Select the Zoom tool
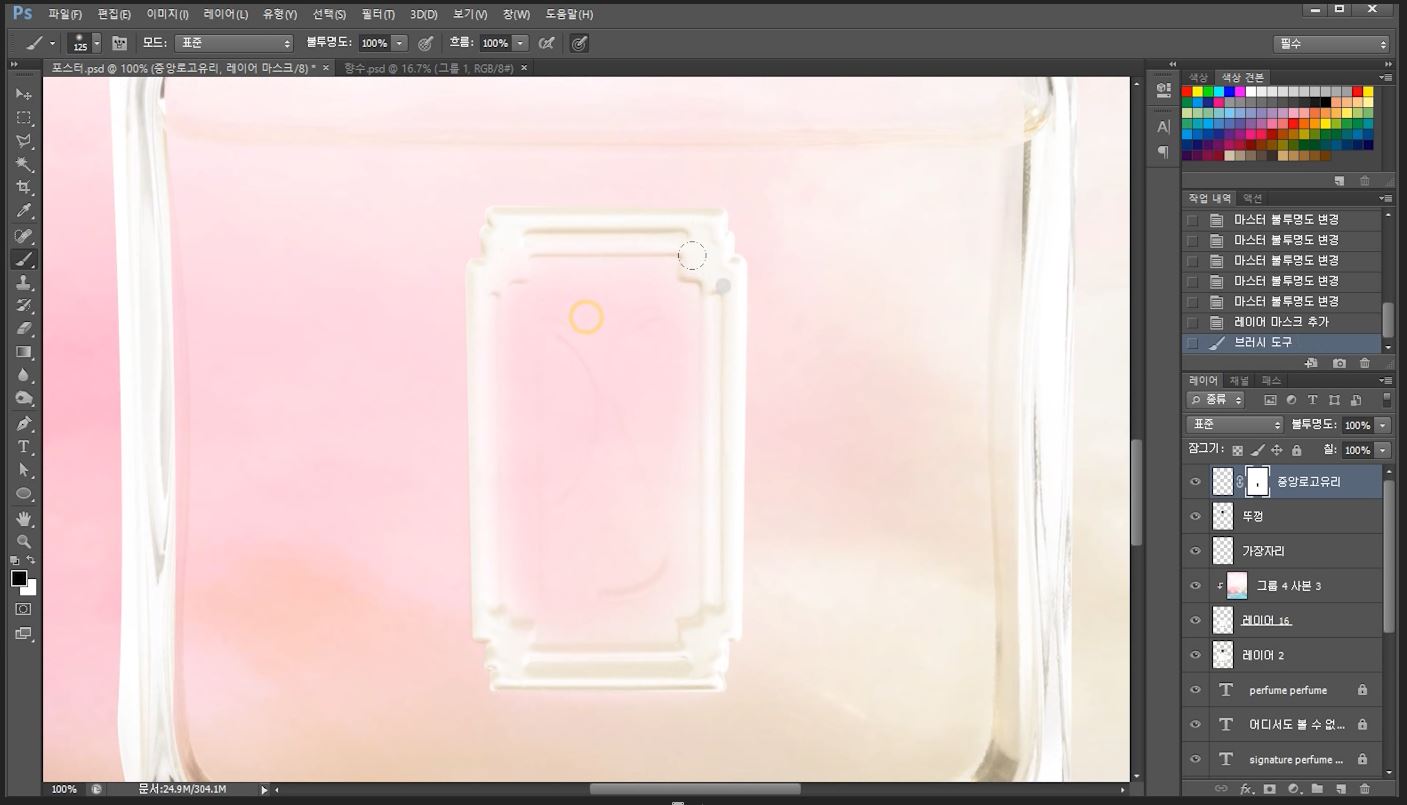This screenshot has width=1407, height=805. point(24,542)
